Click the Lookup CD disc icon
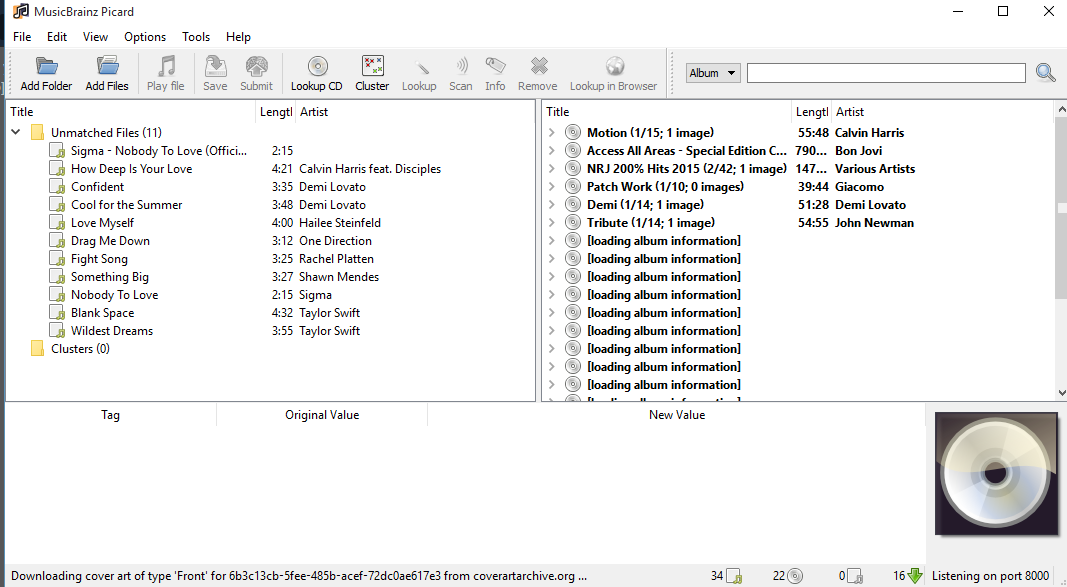The image size is (1067, 587). pyautogui.click(x=317, y=66)
